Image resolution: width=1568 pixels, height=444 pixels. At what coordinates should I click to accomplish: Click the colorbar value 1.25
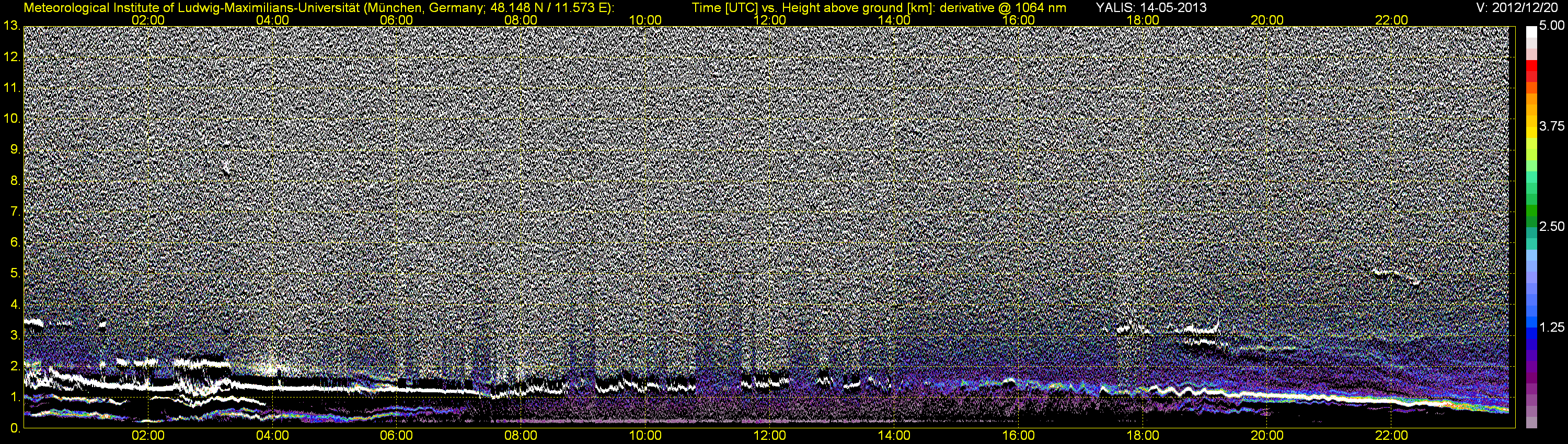pyautogui.click(x=1552, y=327)
